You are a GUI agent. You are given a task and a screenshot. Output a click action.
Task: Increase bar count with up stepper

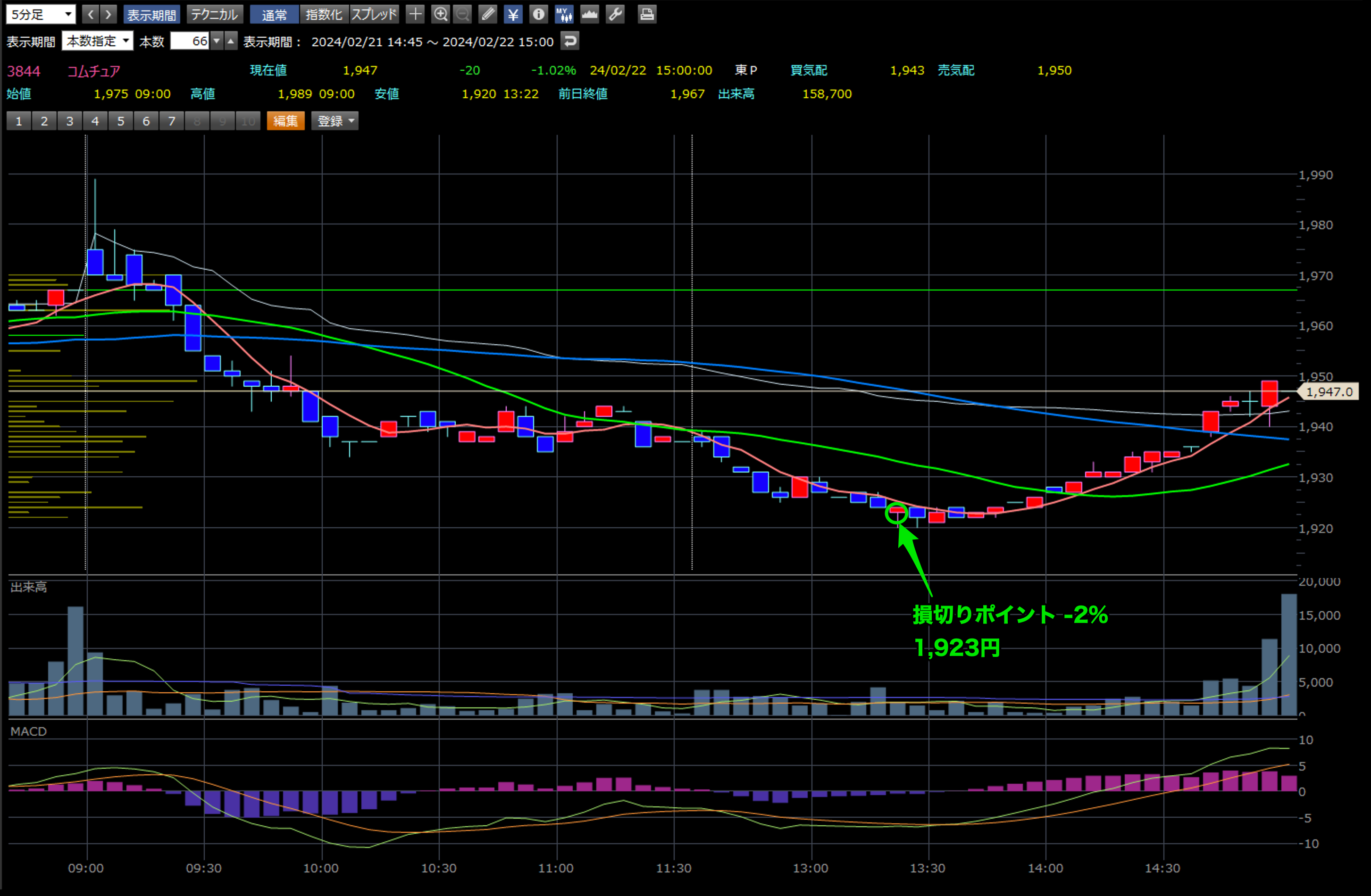pyautogui.click(x=231, y=41)
